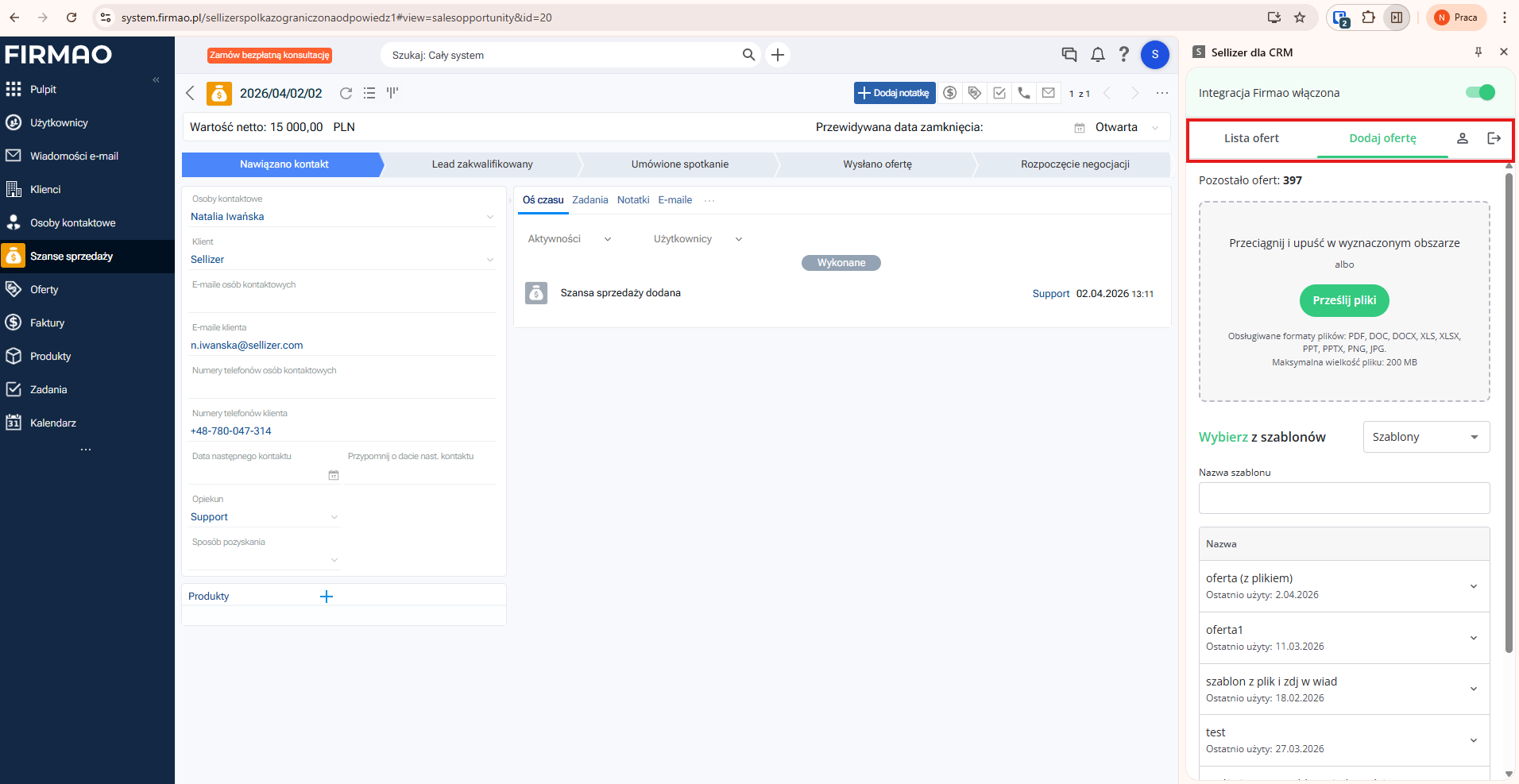Click the dollar invoice icon in toolbar
This screenshot has width=1519, height=784.
coord(949,93)
